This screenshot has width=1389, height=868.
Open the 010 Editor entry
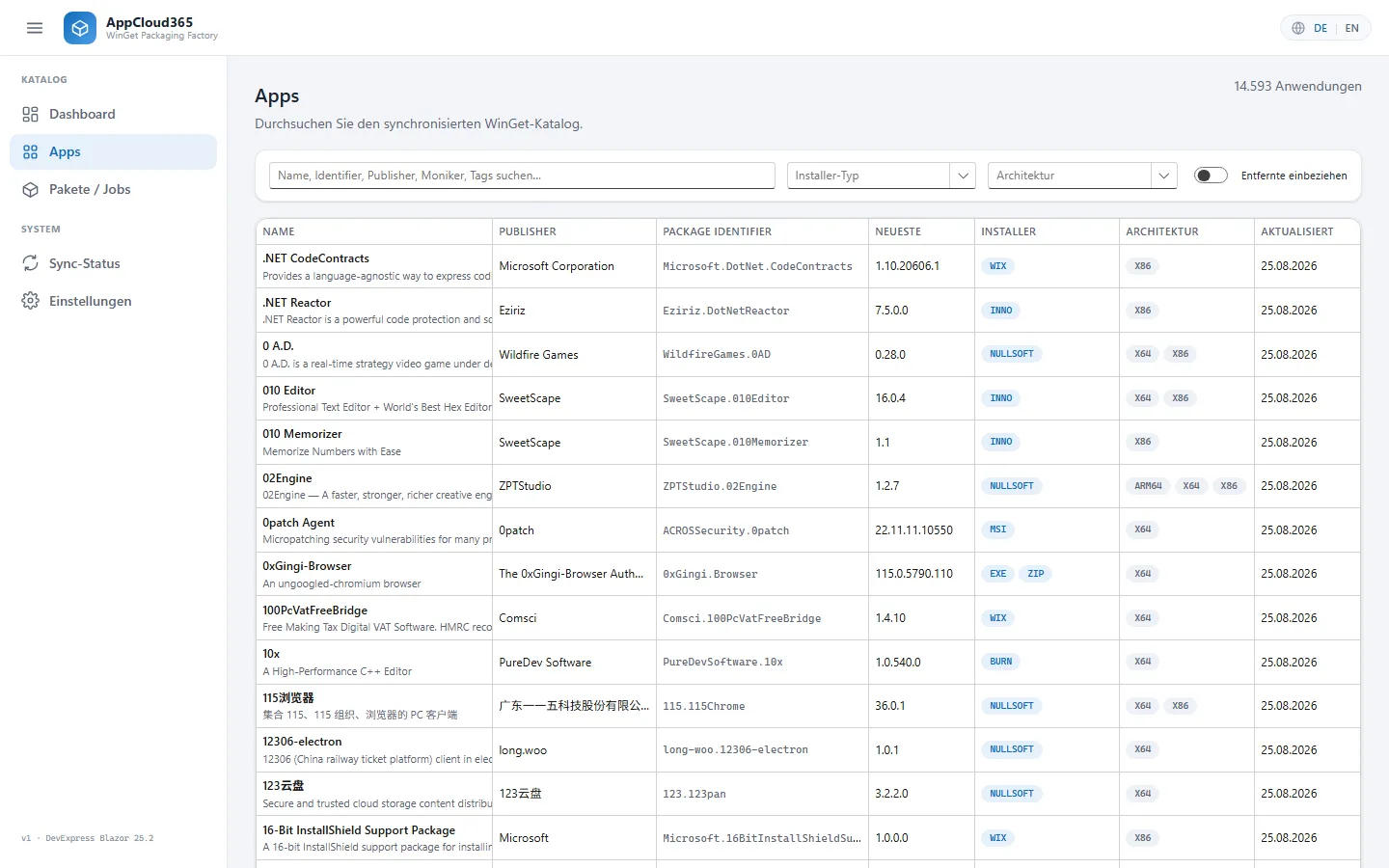point(289,391)
